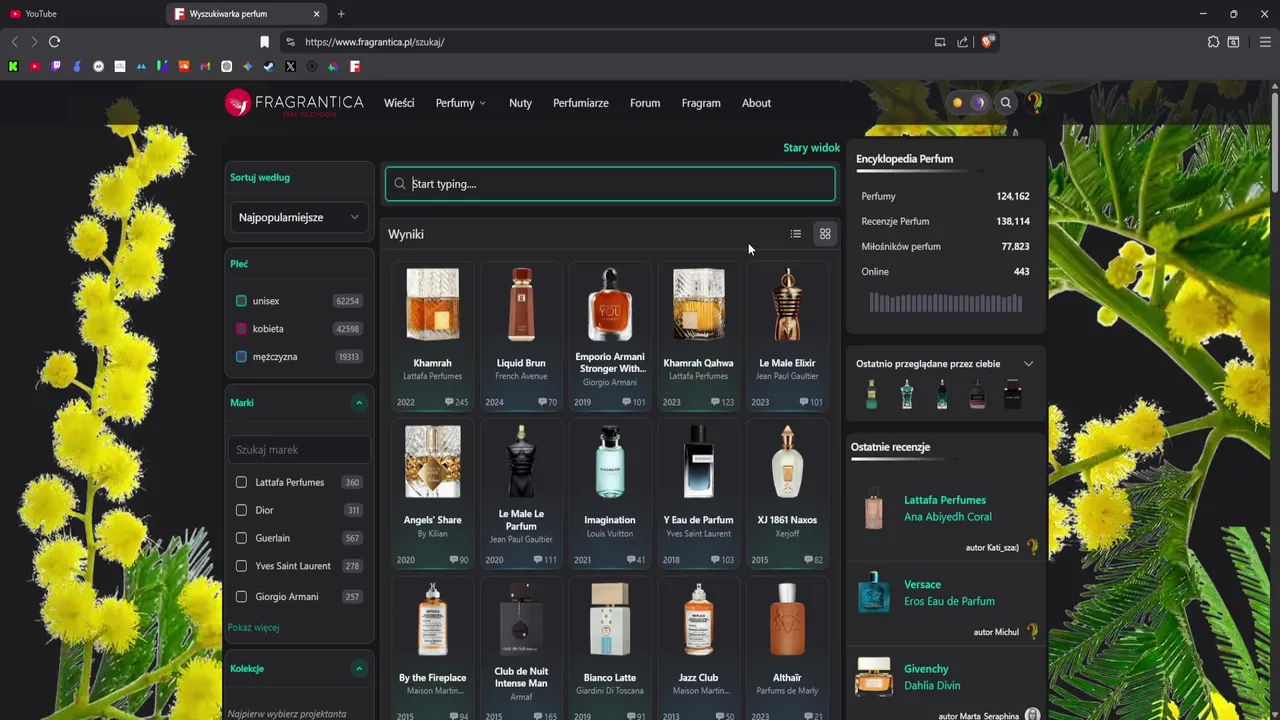Open the About menu item
Screen dimensions: 1280x720
click(756, 103)
